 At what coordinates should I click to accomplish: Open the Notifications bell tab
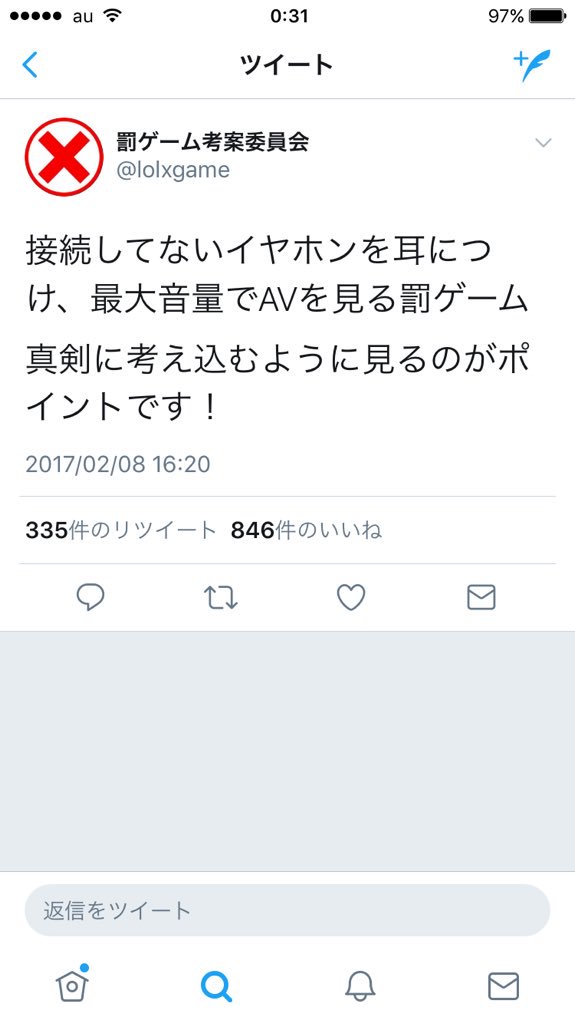point(360,986)
